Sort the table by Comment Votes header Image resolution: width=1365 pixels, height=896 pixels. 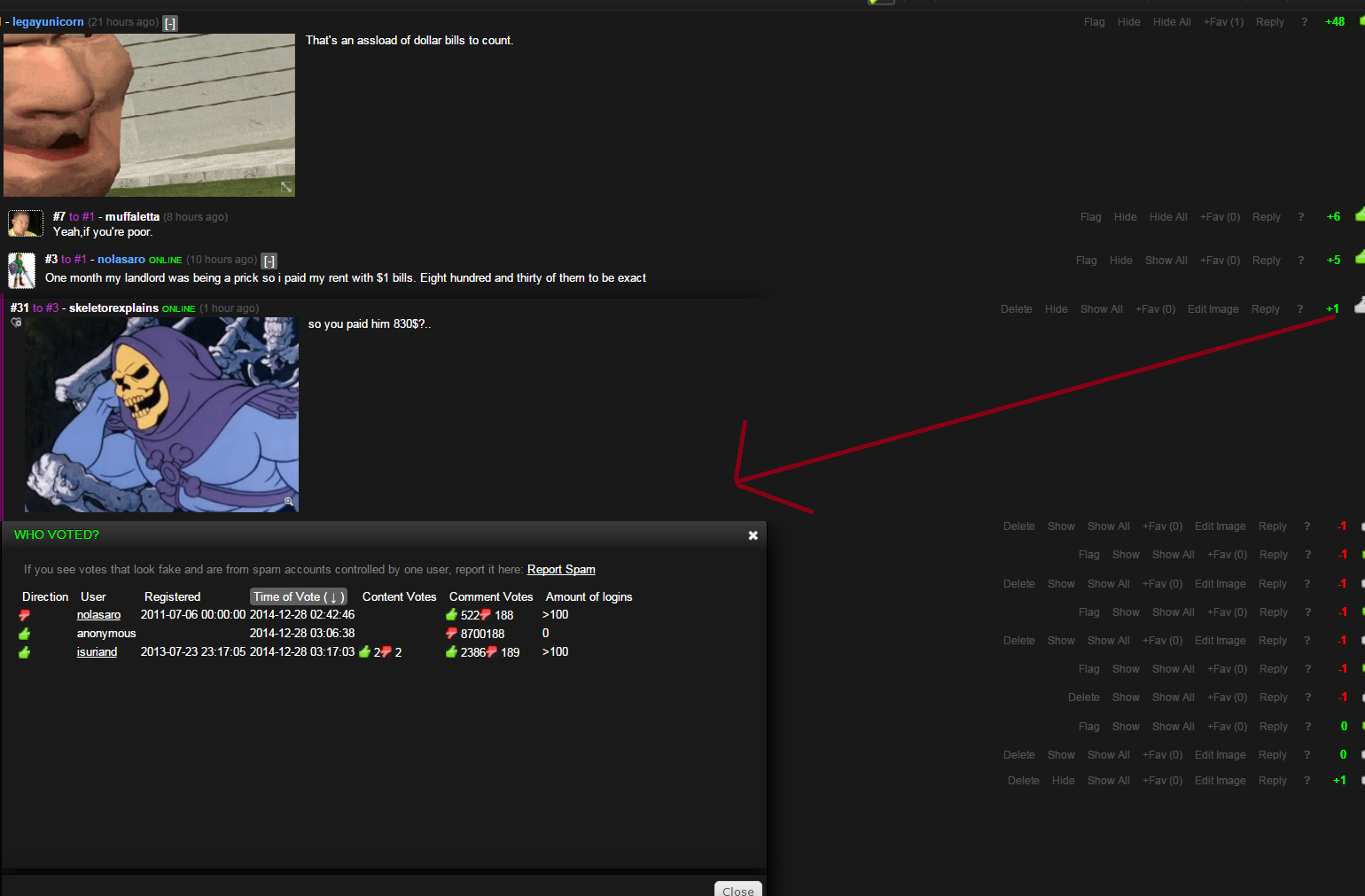tap(490, 597)
